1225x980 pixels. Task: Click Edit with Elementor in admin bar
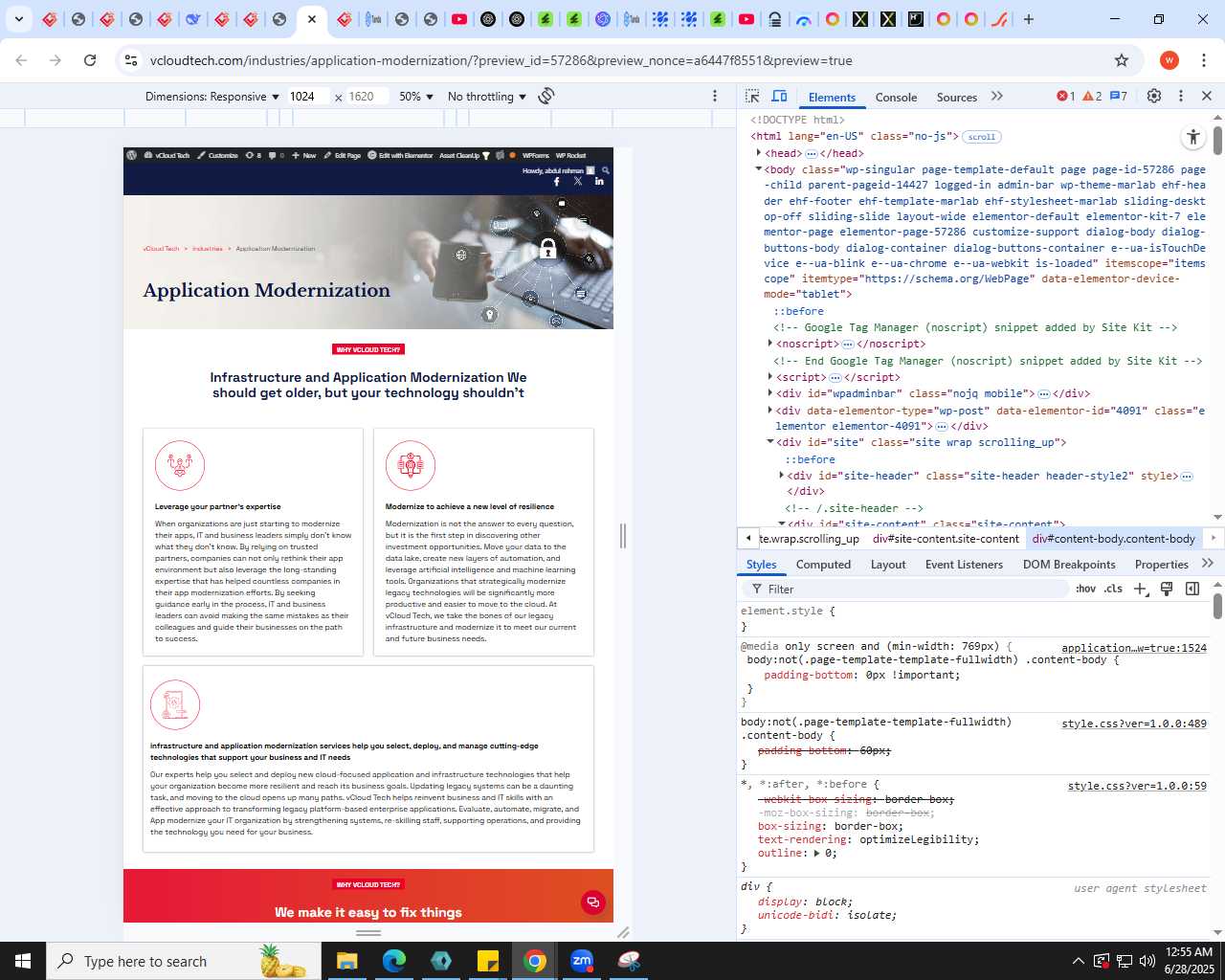click(x=400, y=155)
